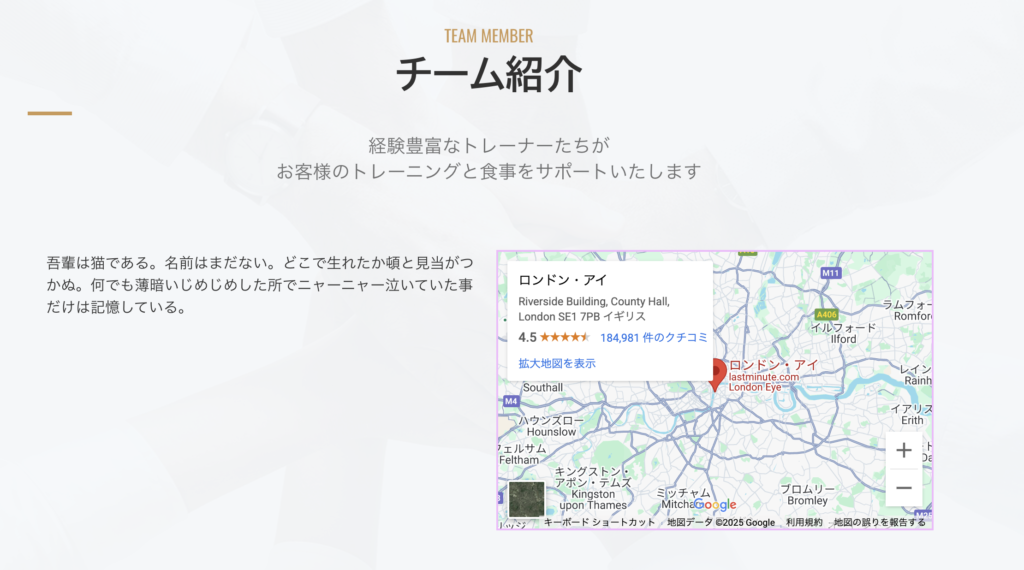
Task: Click the A406 road badge
Action: (x=826, y=314)
